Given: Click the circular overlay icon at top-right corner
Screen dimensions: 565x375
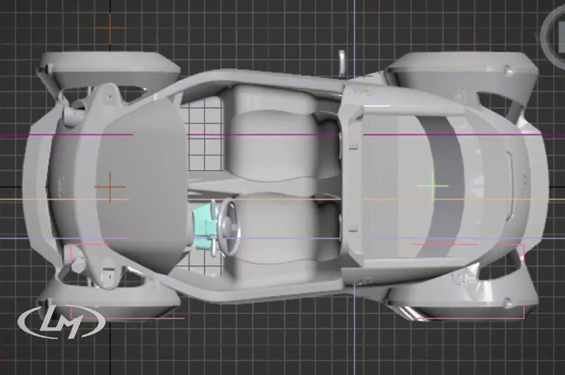Looking at the screenshot, I should click(x=554, y=34).
